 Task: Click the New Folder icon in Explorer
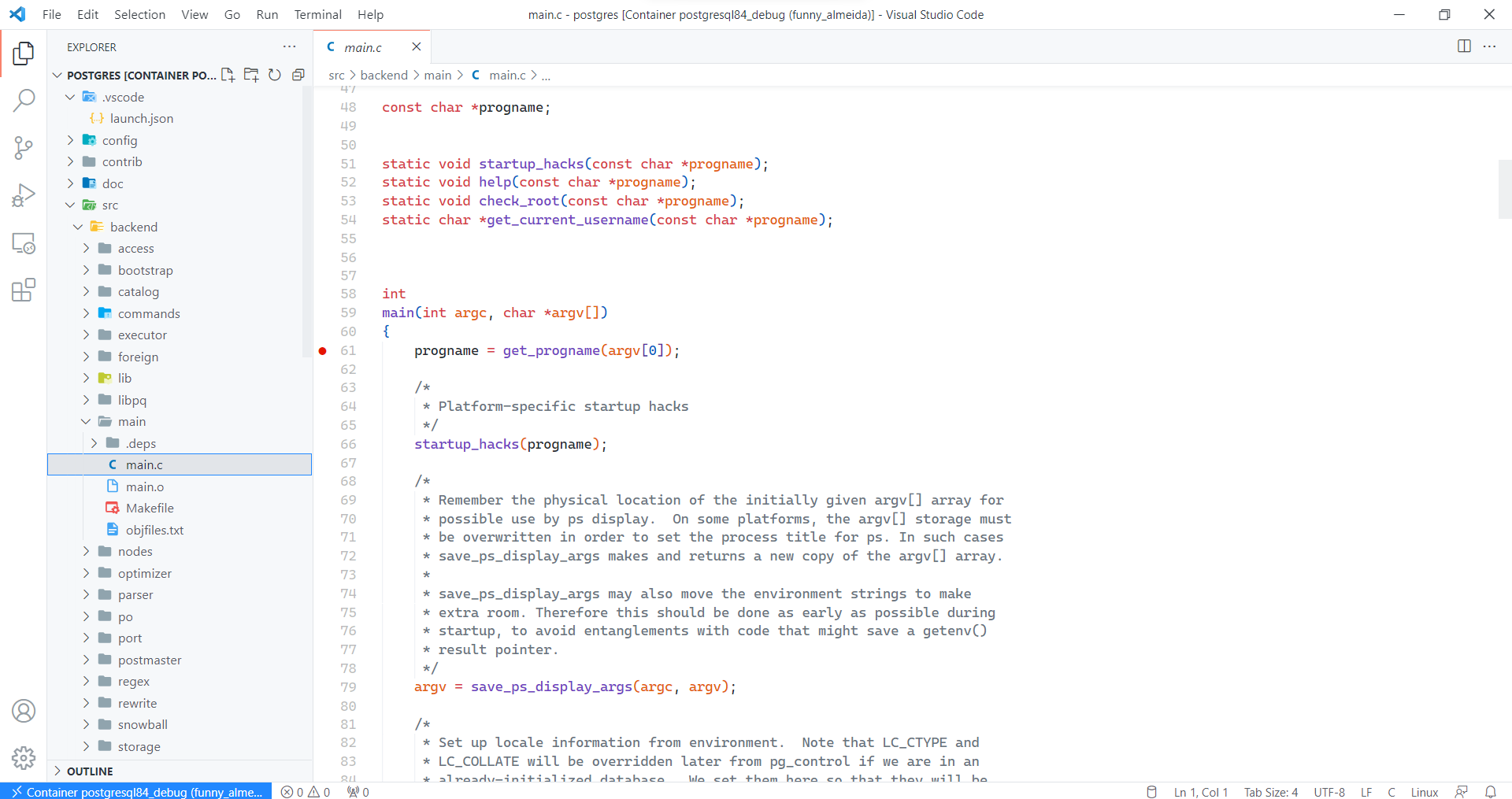[x=251, y=75]
